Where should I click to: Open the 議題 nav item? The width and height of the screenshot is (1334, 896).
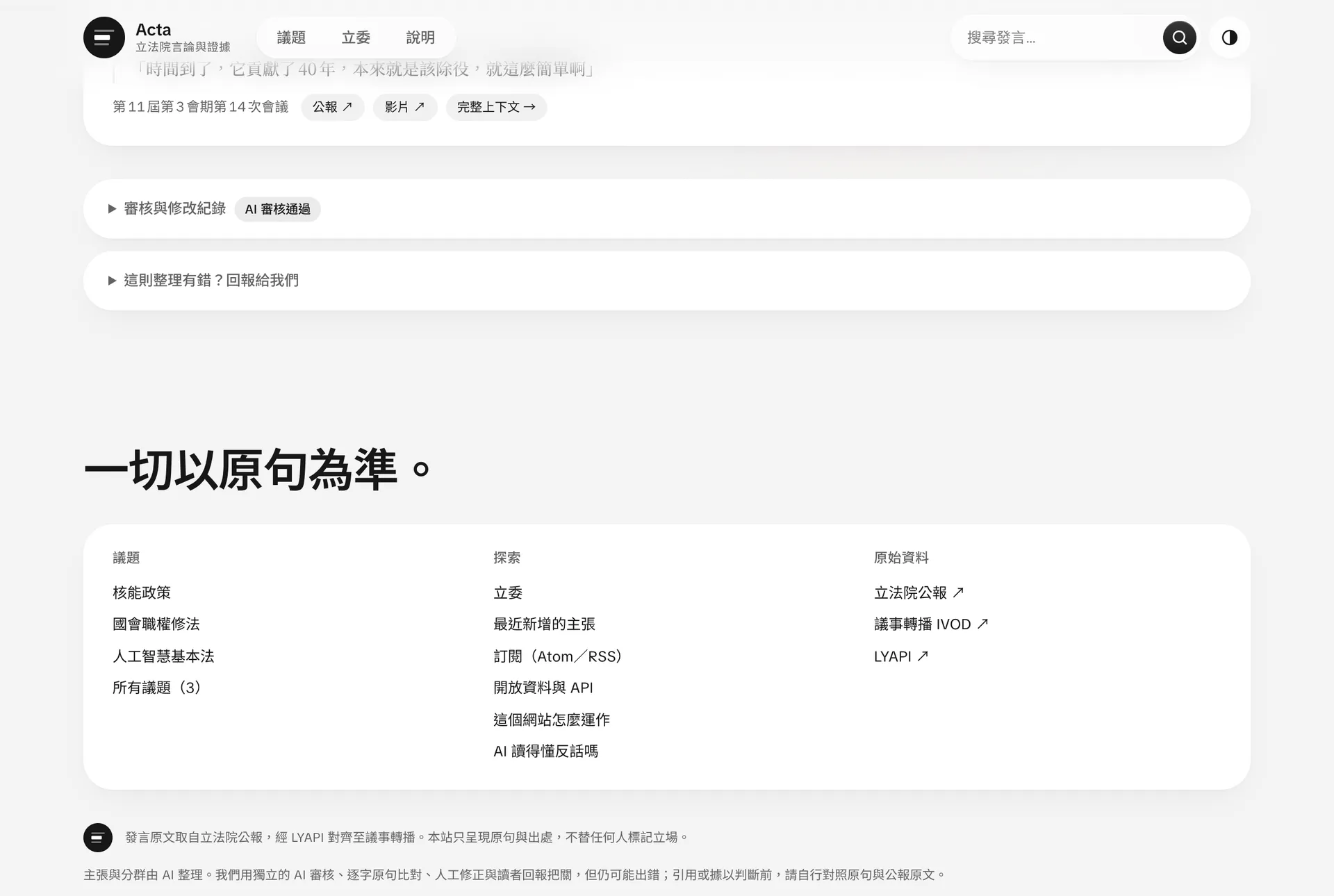291,38
